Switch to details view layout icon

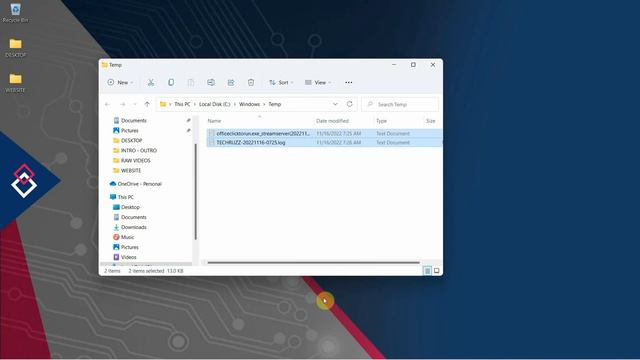click(x=427, y=271)
